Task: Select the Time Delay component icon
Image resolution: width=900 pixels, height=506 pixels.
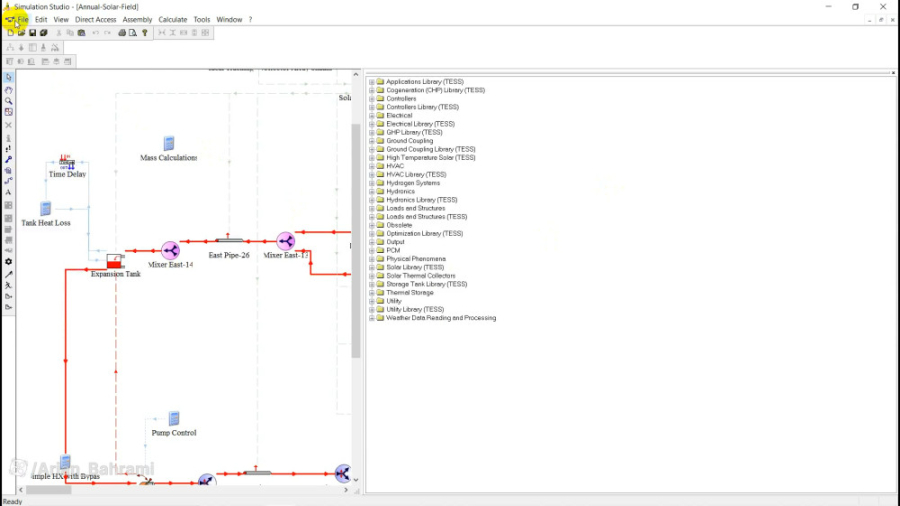Action: pyautogui.click(x=67, y=162)
